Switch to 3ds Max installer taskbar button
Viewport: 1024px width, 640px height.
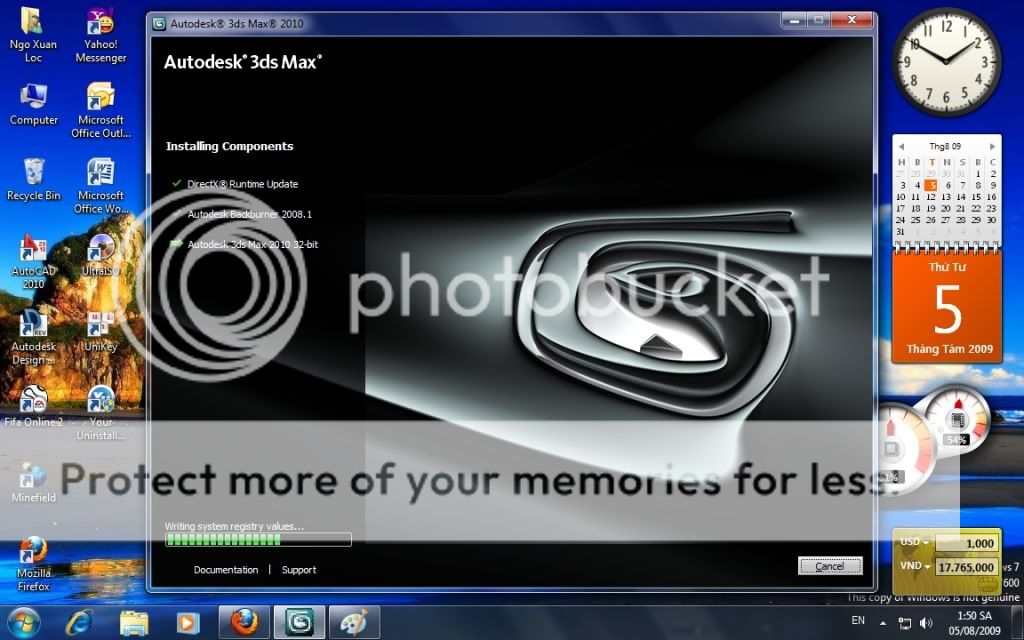tap(298, 622)
